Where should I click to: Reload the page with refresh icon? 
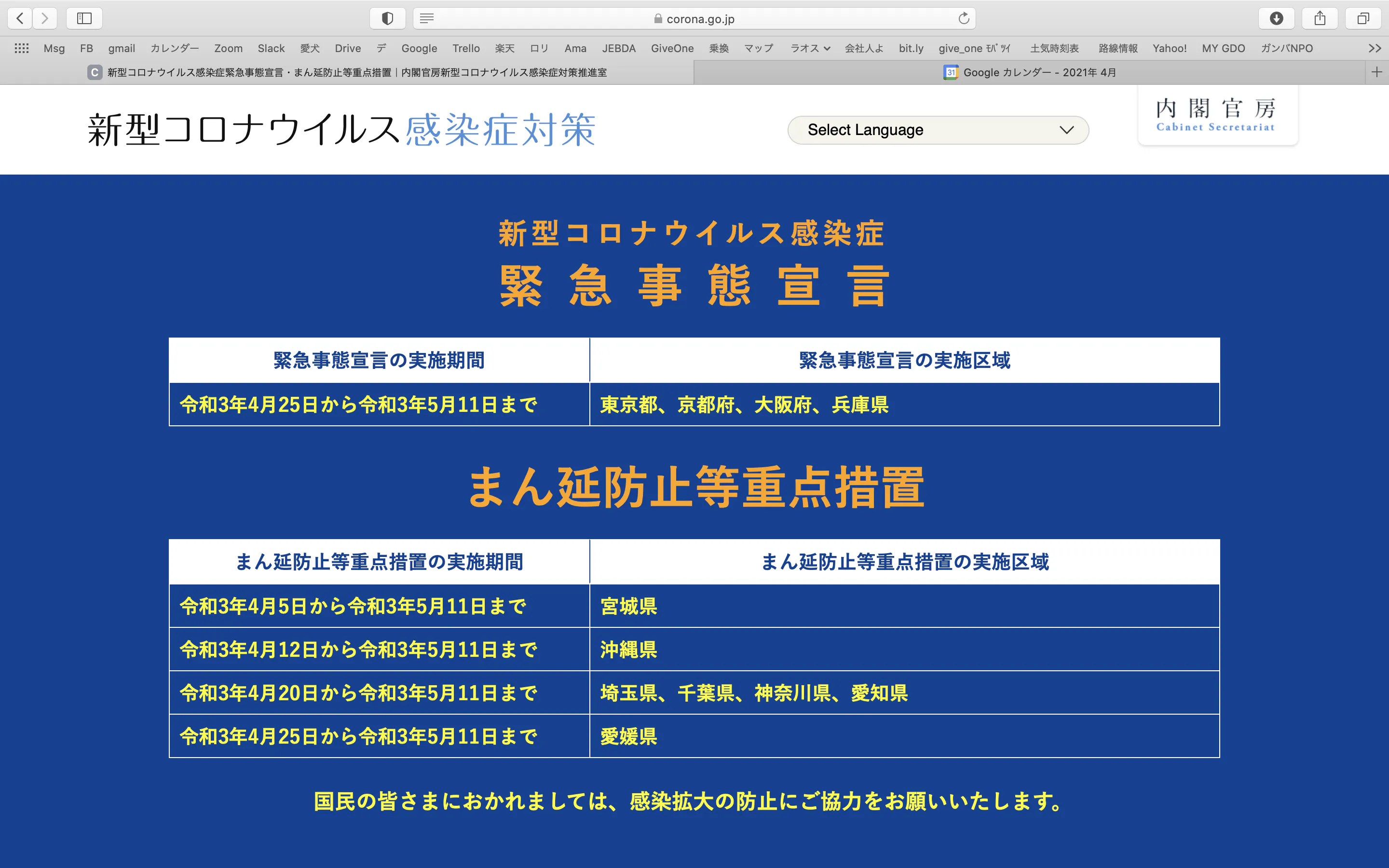tap(964, 18)
